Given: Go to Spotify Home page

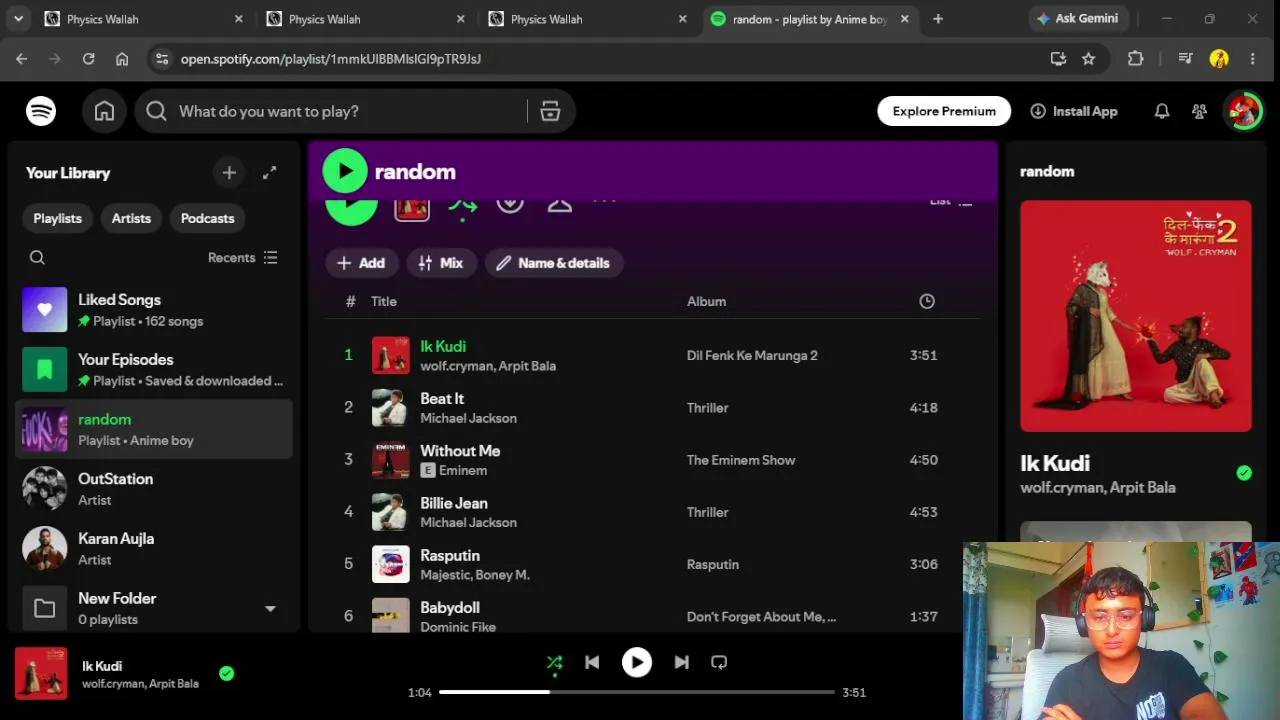Looking at the screenshot, I should coord(104,111).
